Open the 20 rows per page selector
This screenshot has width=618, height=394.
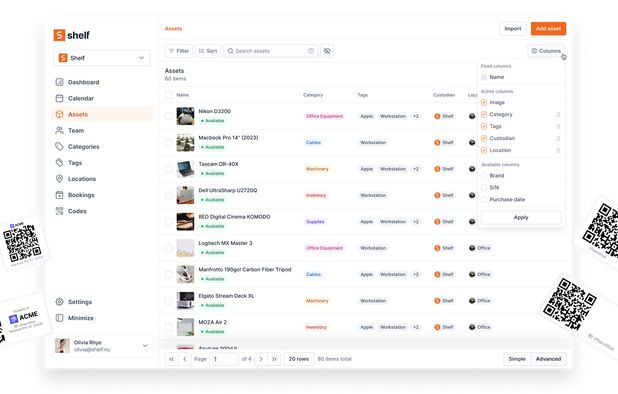point(298,359)
